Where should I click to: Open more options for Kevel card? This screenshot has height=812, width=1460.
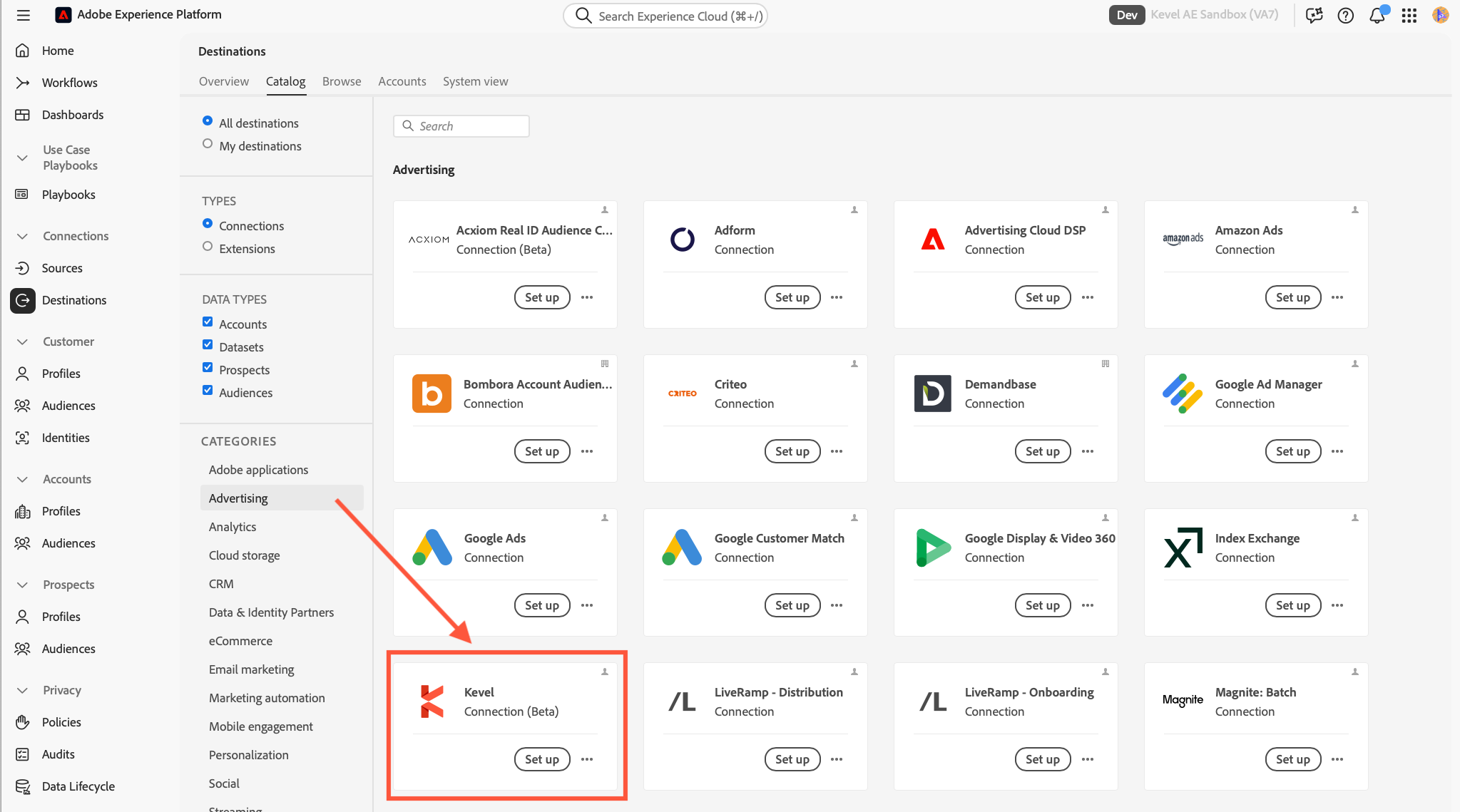(x=587, y=759)
